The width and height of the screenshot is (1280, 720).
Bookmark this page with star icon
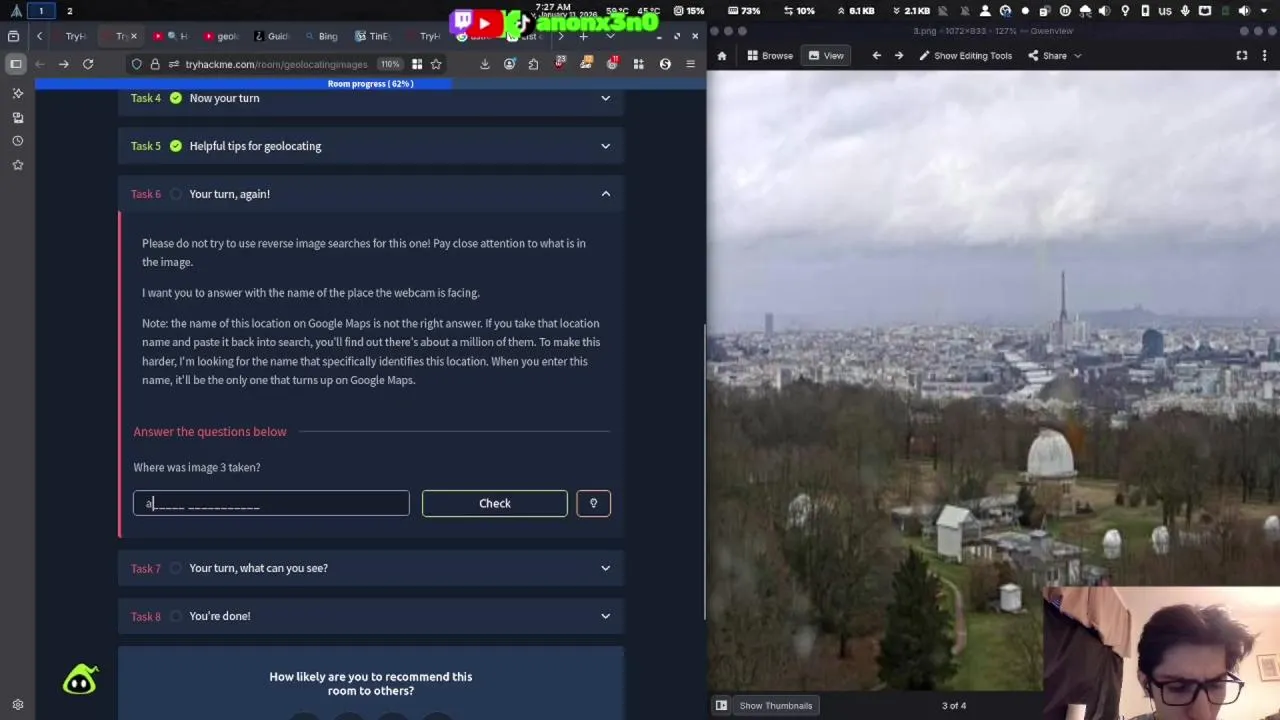(x=436, y=64)
